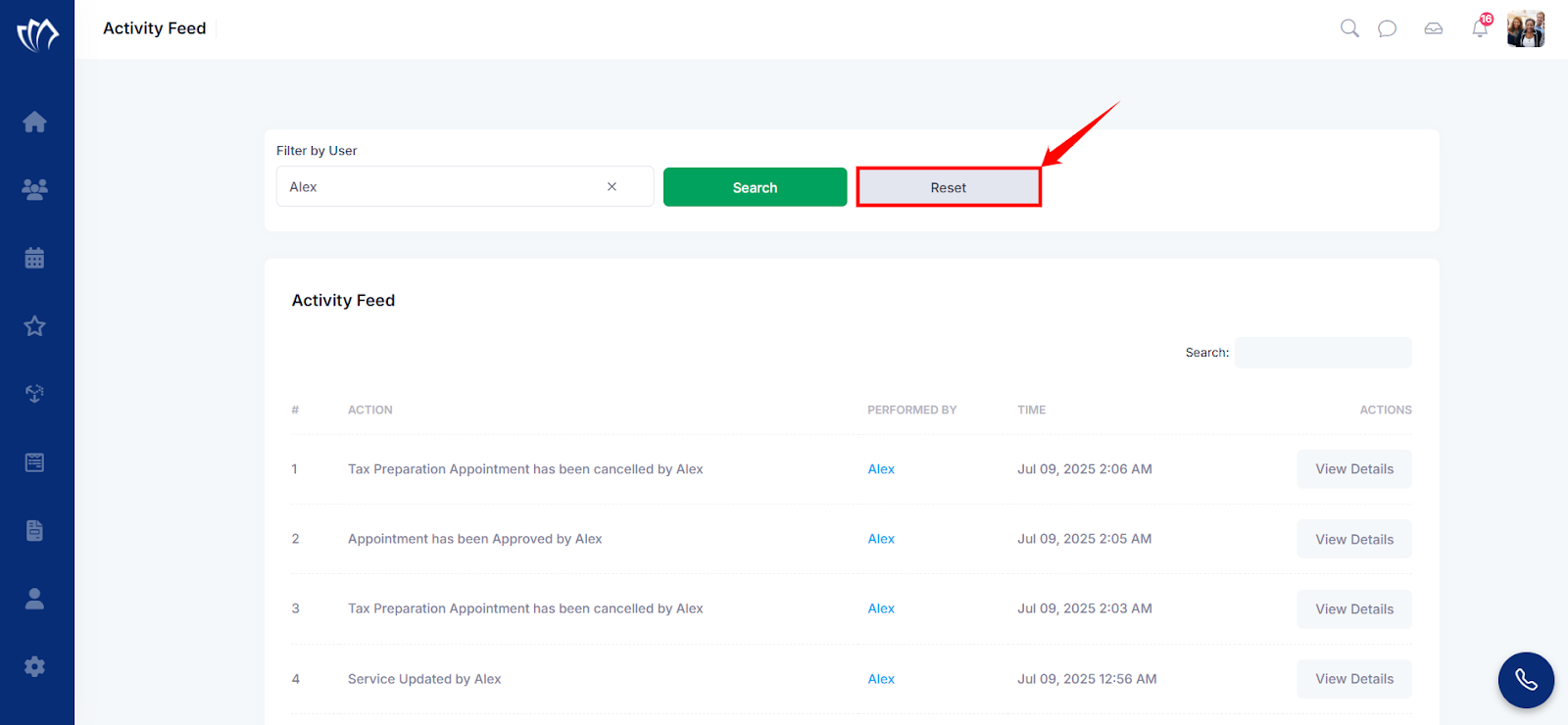1568x725 pixels.
Task: Open the settings gear icon in sidebar
Action: pos(34,666)
